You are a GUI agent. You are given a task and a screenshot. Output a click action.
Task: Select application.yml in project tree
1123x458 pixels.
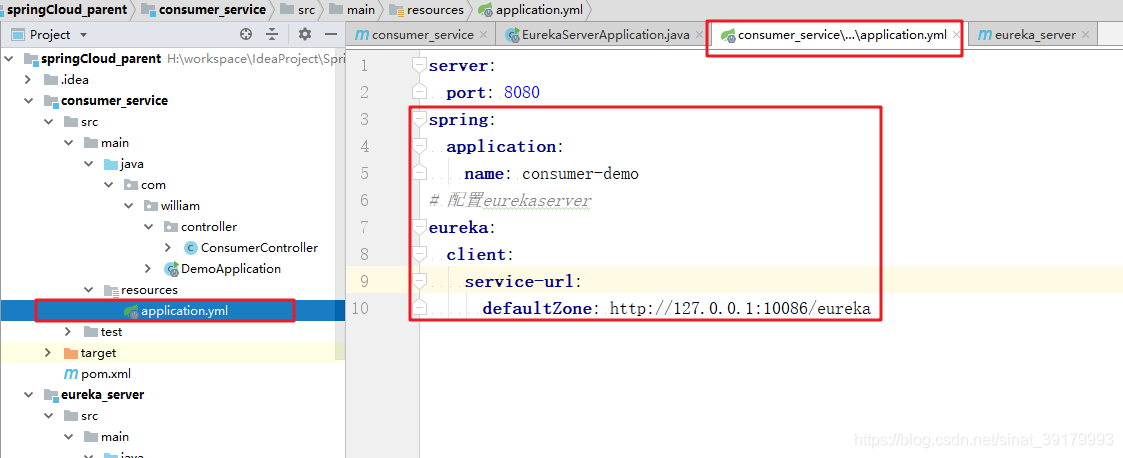(x=175, y=311)
